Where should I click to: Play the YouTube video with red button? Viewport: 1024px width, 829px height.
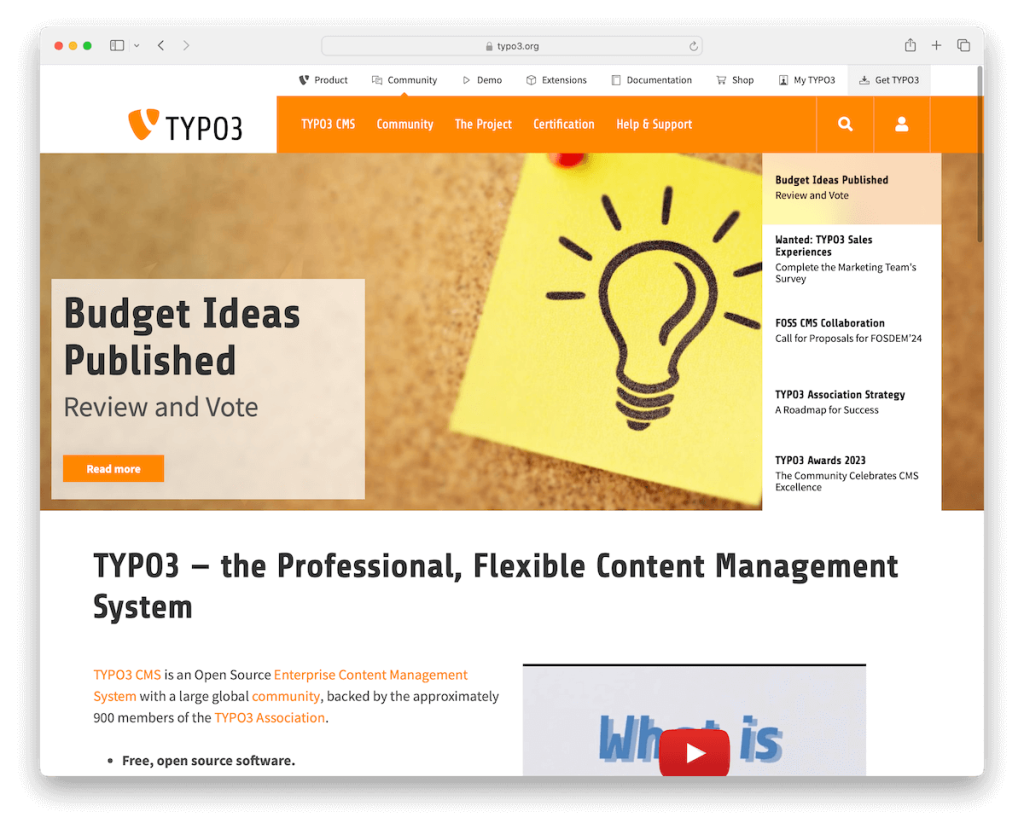click(694, 753)
